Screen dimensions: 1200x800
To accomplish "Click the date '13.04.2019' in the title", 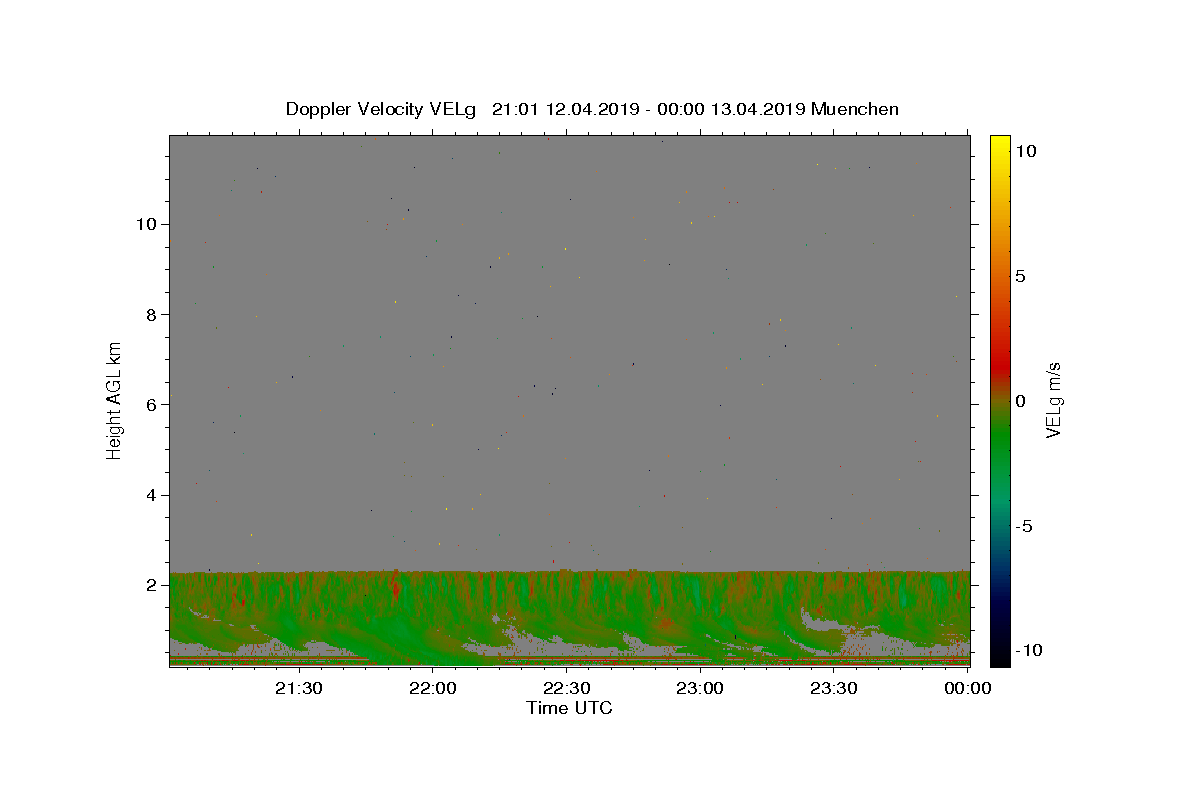I will (758, 109).
